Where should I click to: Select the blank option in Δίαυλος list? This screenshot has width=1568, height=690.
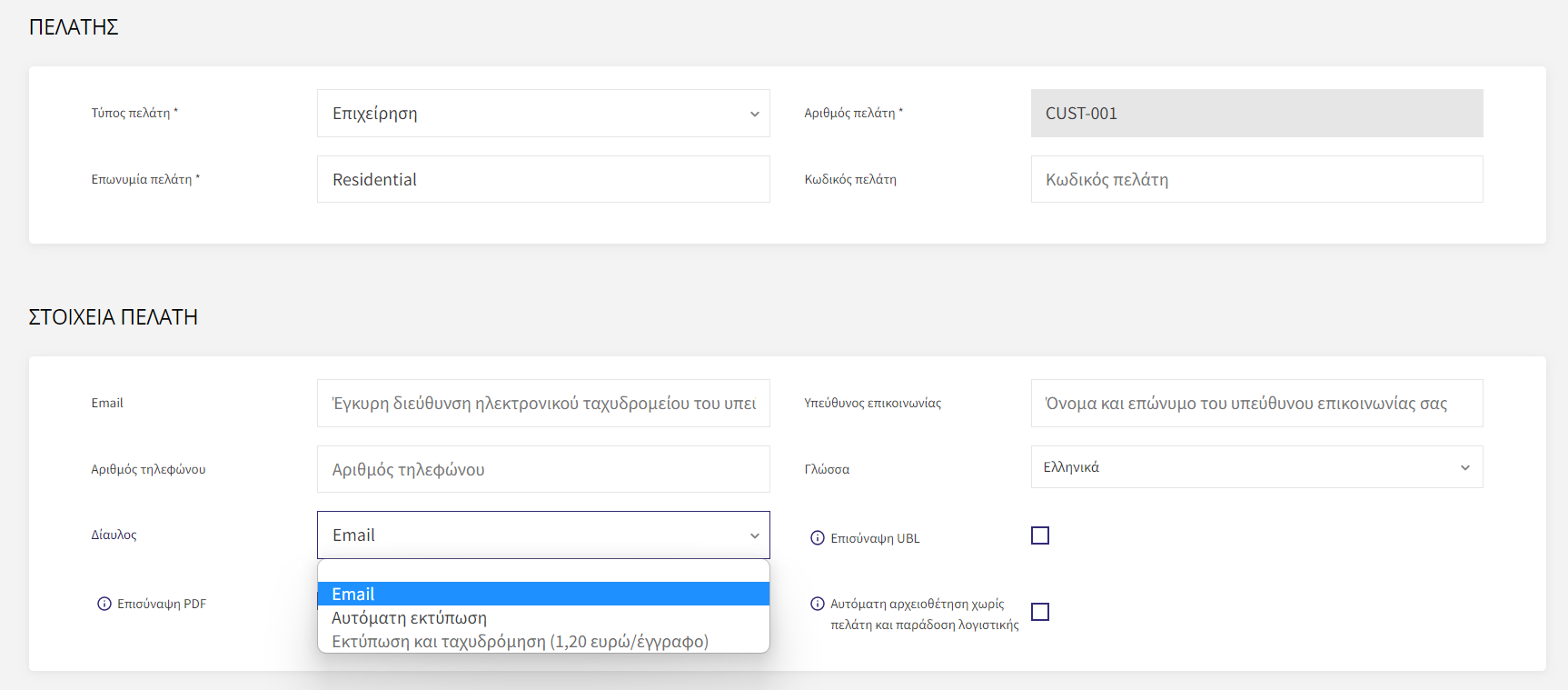[543, 571]
